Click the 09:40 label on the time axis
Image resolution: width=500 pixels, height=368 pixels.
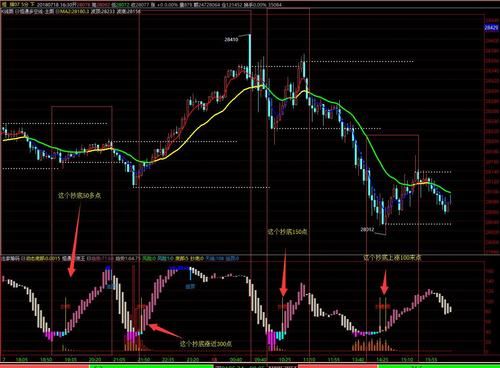pyautogui.click(x=261, y=360)
